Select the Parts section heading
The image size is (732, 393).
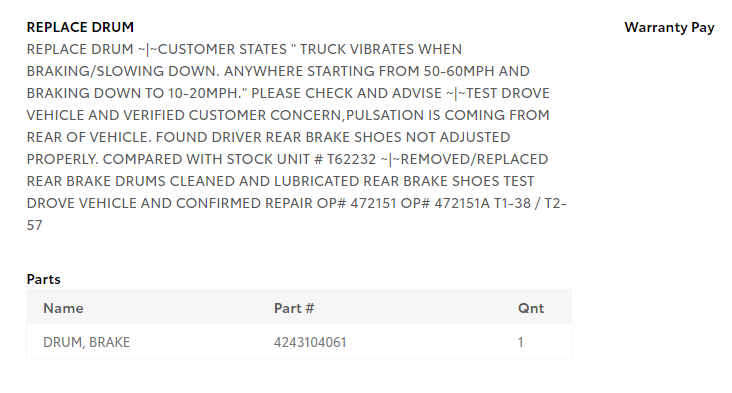(x=43, y=279)
